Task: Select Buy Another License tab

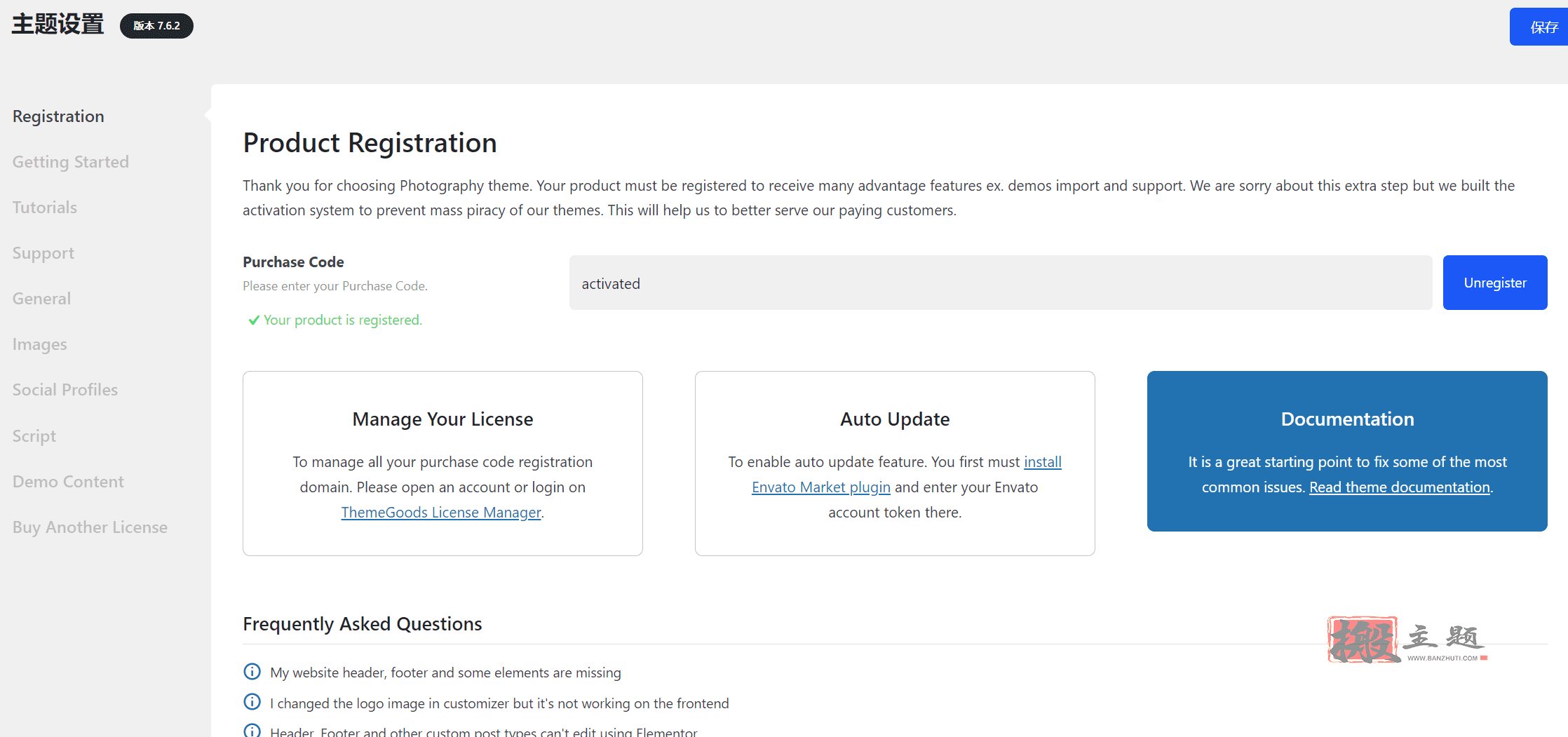Action: tap(90, 527)
